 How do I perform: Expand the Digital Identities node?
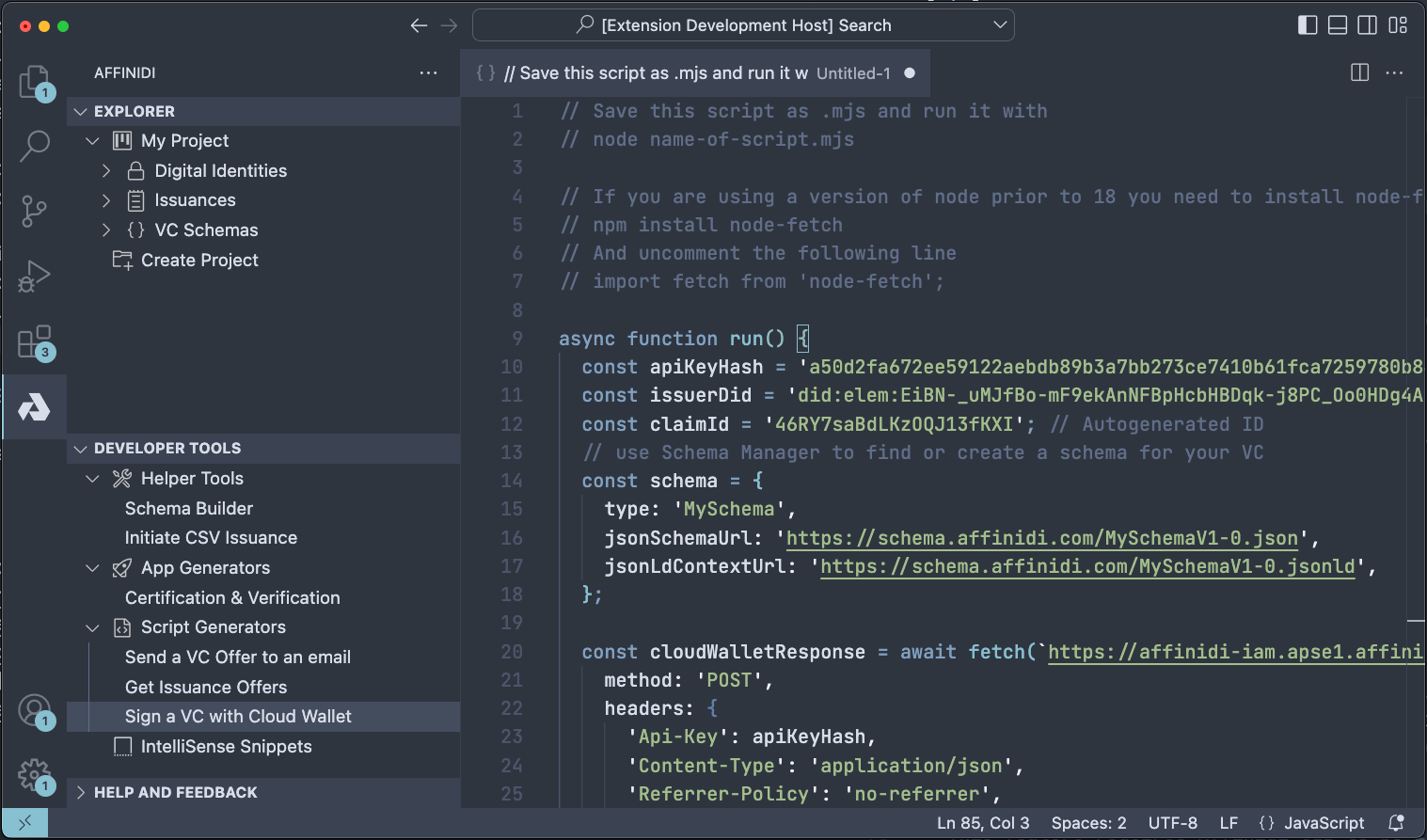pyautogui.click(x=106, y=171)
